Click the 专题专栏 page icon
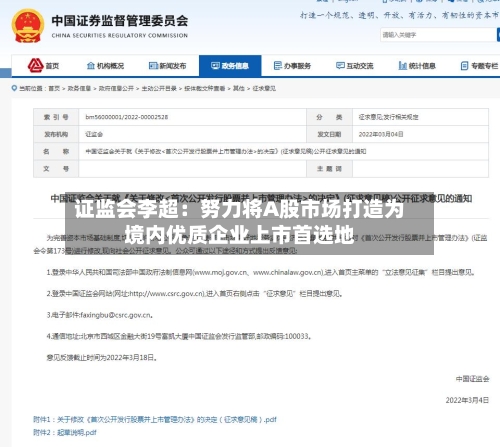The width and height of the screenshot is (500, 447). click(464, 66)
